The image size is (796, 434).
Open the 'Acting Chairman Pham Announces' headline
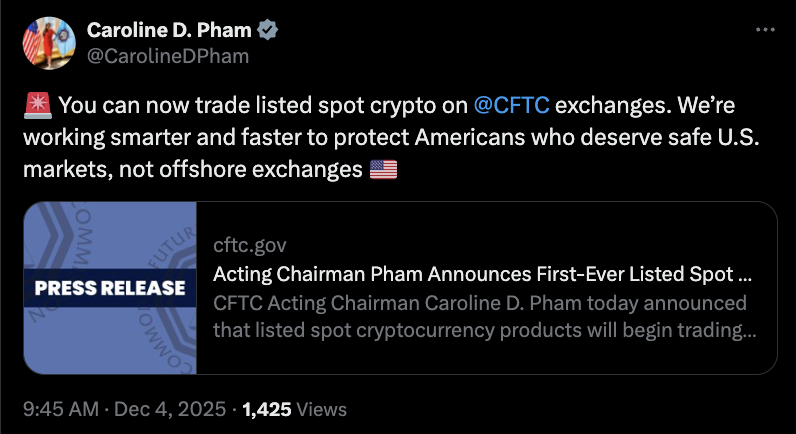pyautogui.click(x=482, y=273)
